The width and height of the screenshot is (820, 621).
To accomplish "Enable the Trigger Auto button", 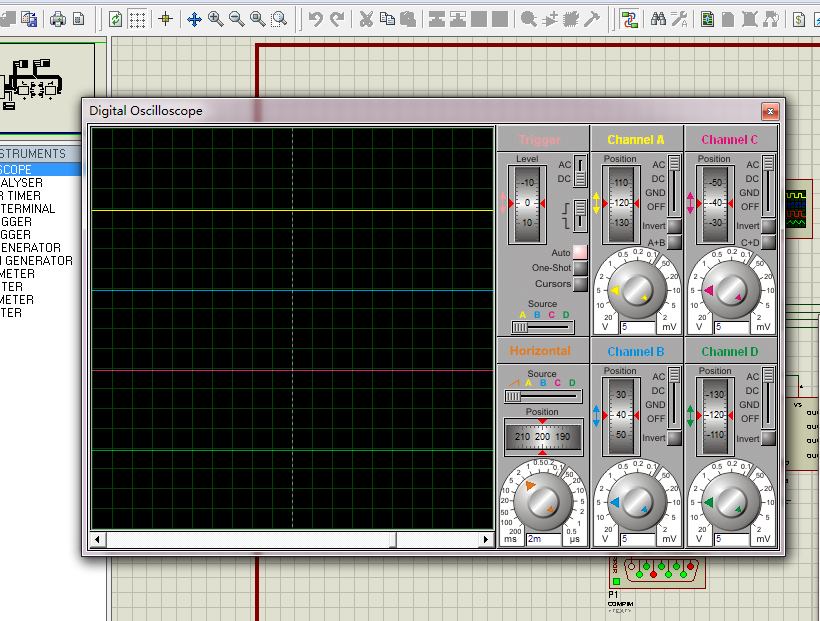I will point(580,253).
